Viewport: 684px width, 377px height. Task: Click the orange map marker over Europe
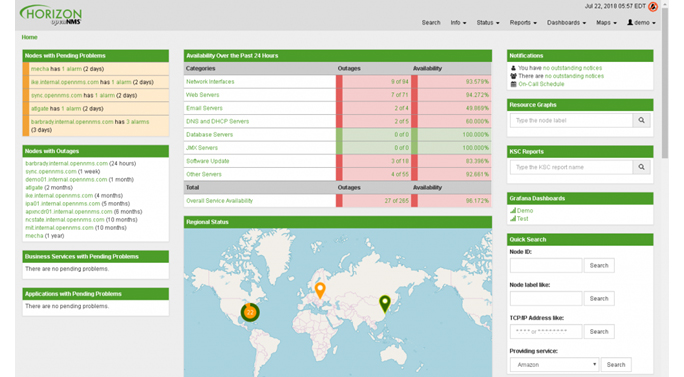(320, 290)
